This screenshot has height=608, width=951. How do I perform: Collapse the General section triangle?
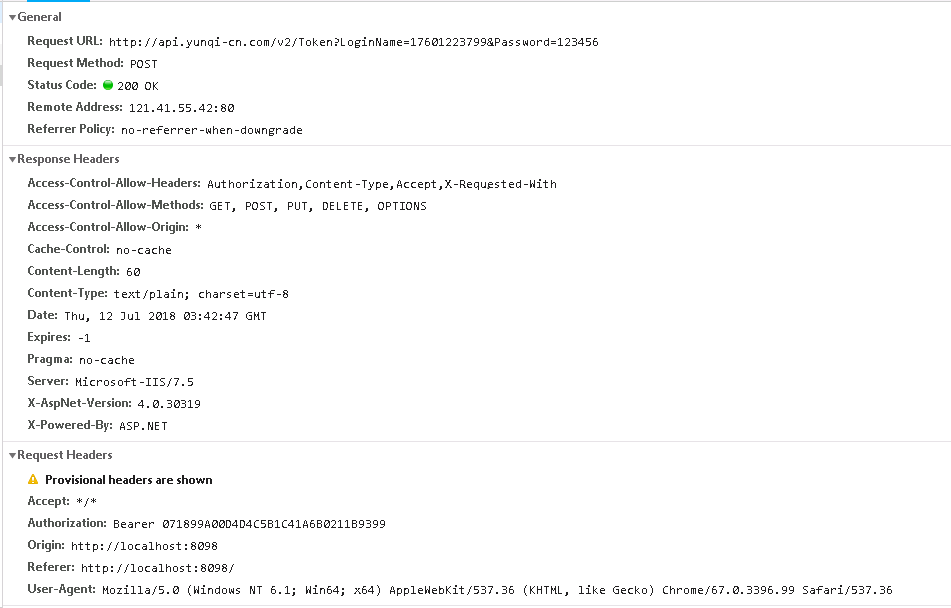click(x=12, y=17)
